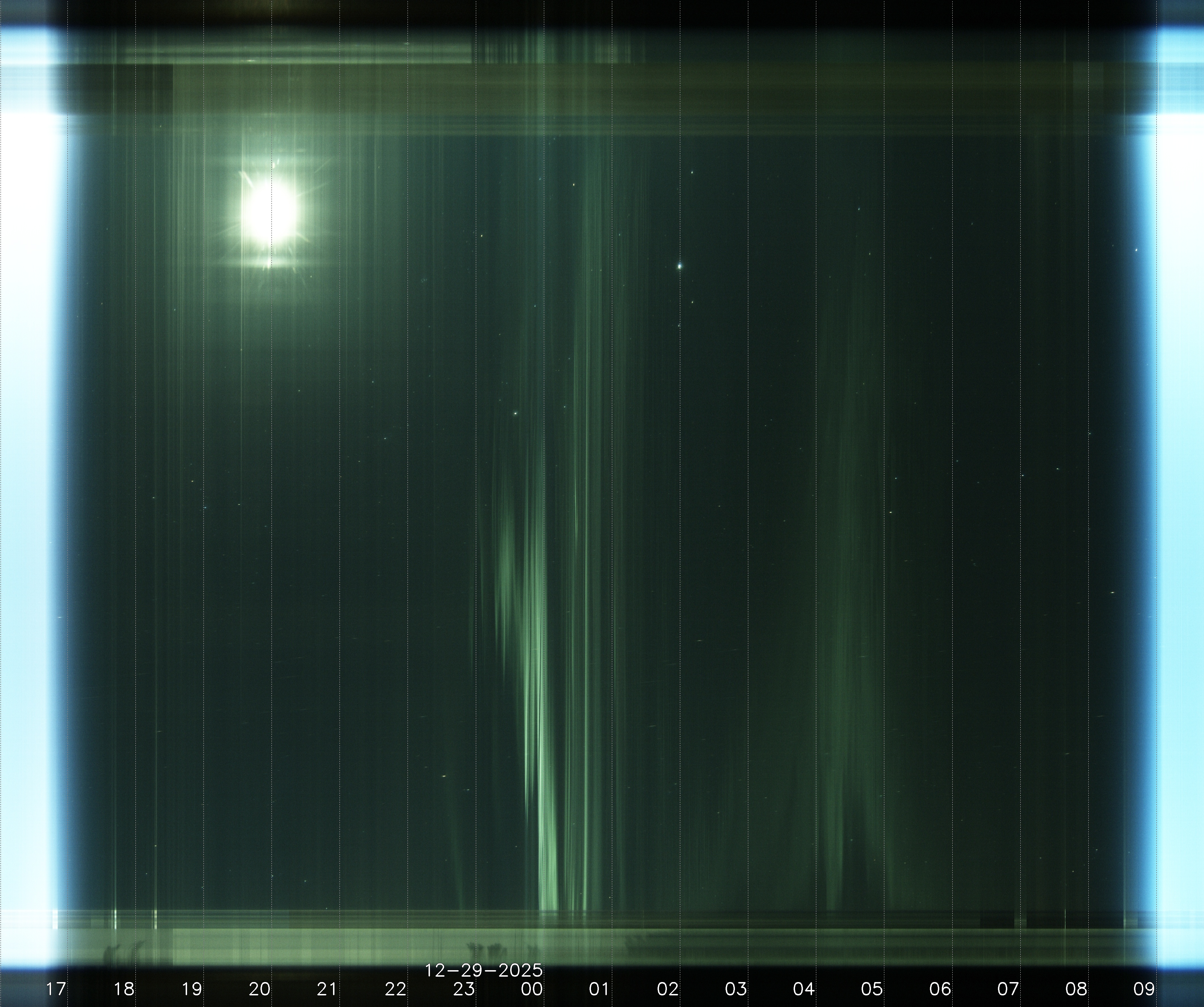The height and width of the screenshot is (1007, 1204).
Task: Click the 22 hour tick label
Action: 396,989
